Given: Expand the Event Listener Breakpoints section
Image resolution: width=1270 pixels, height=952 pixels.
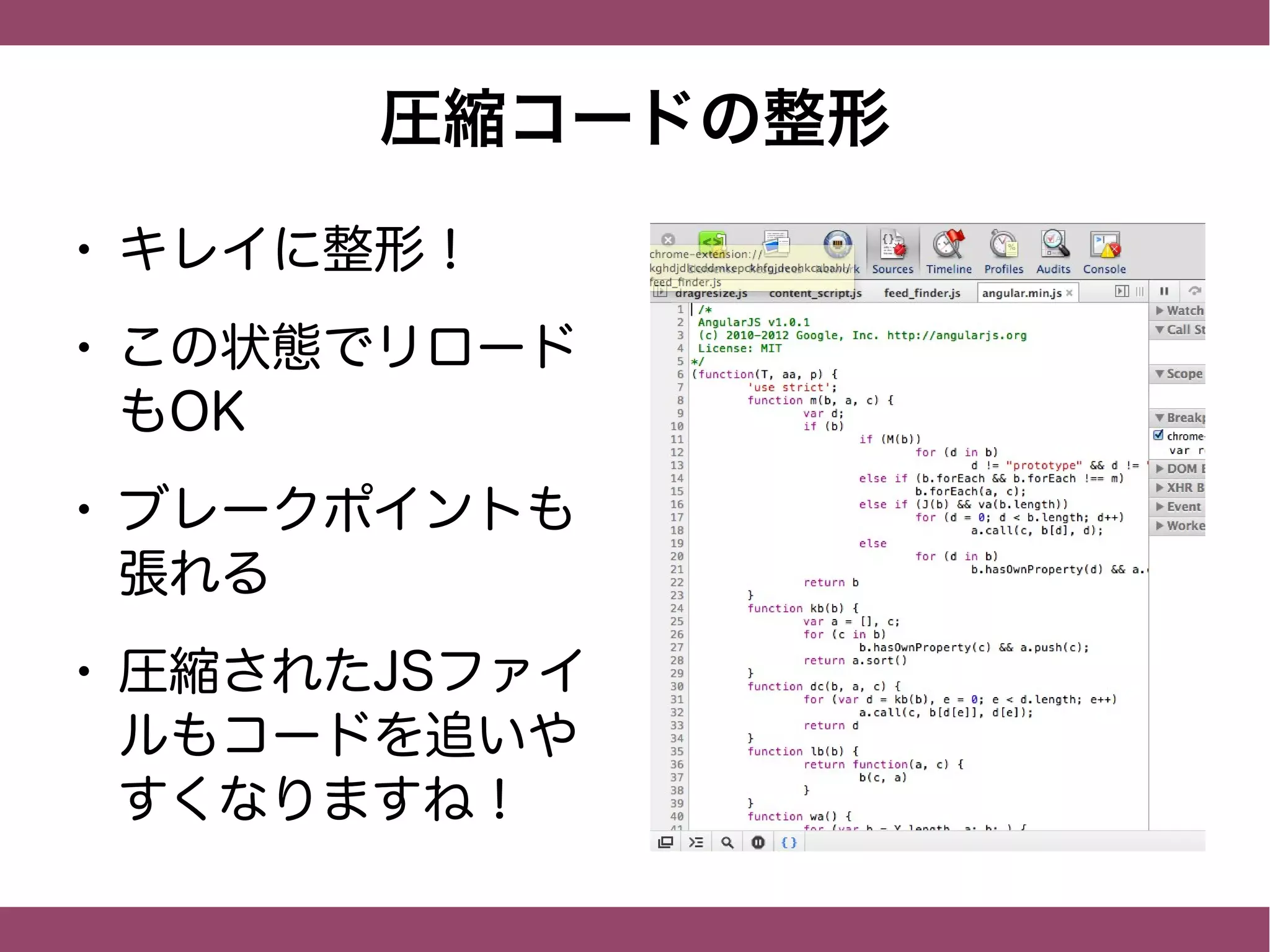Looking at the screenshot, I should tap(1178, 507).
